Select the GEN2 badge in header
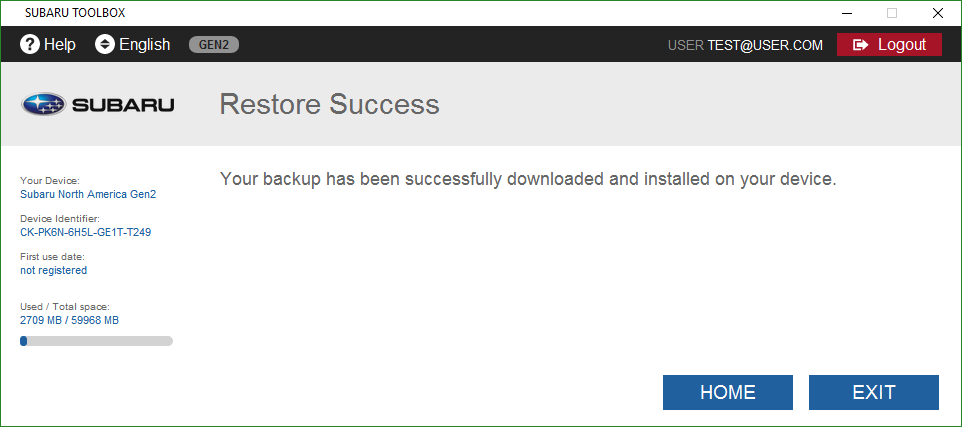The image size is (962, 427). [x=214, y=44]
